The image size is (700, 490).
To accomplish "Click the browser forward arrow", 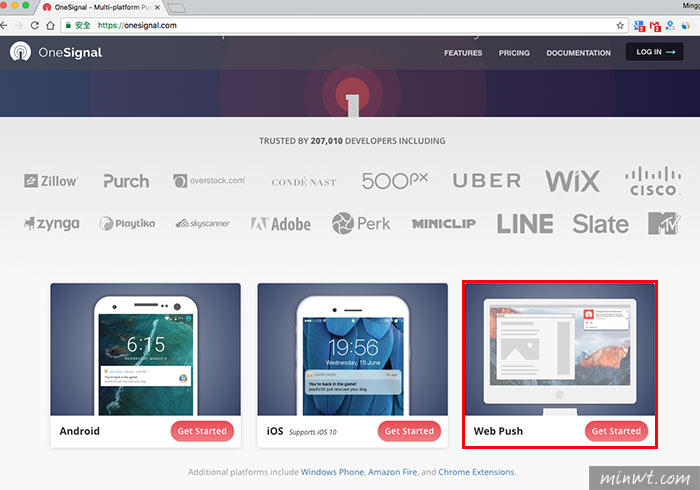I will pos(19,25).
